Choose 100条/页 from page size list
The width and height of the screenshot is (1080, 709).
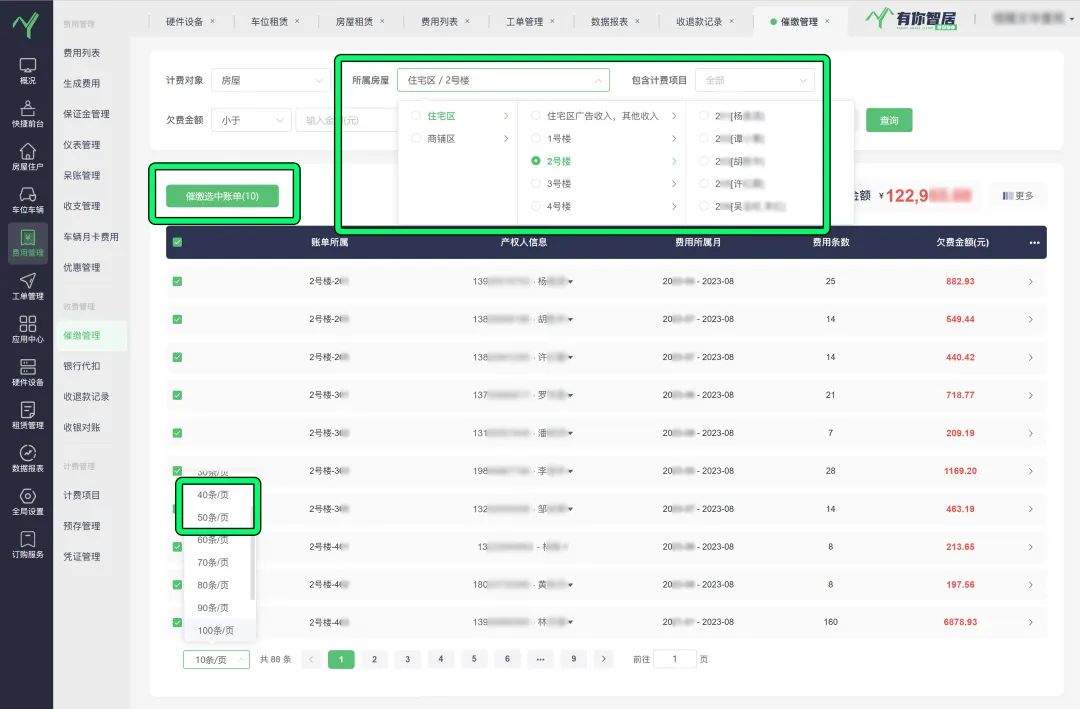[x=216, y=630]
